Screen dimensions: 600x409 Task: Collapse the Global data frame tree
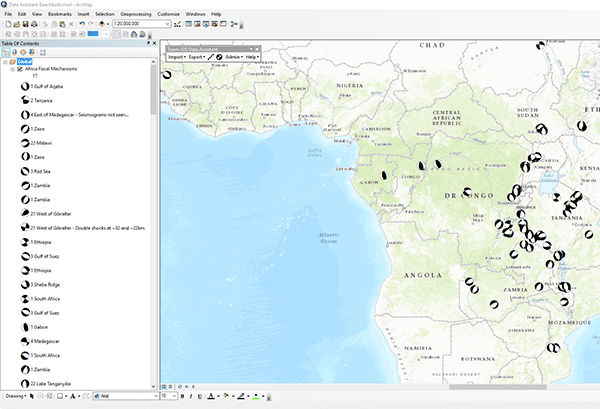point(4,61)
